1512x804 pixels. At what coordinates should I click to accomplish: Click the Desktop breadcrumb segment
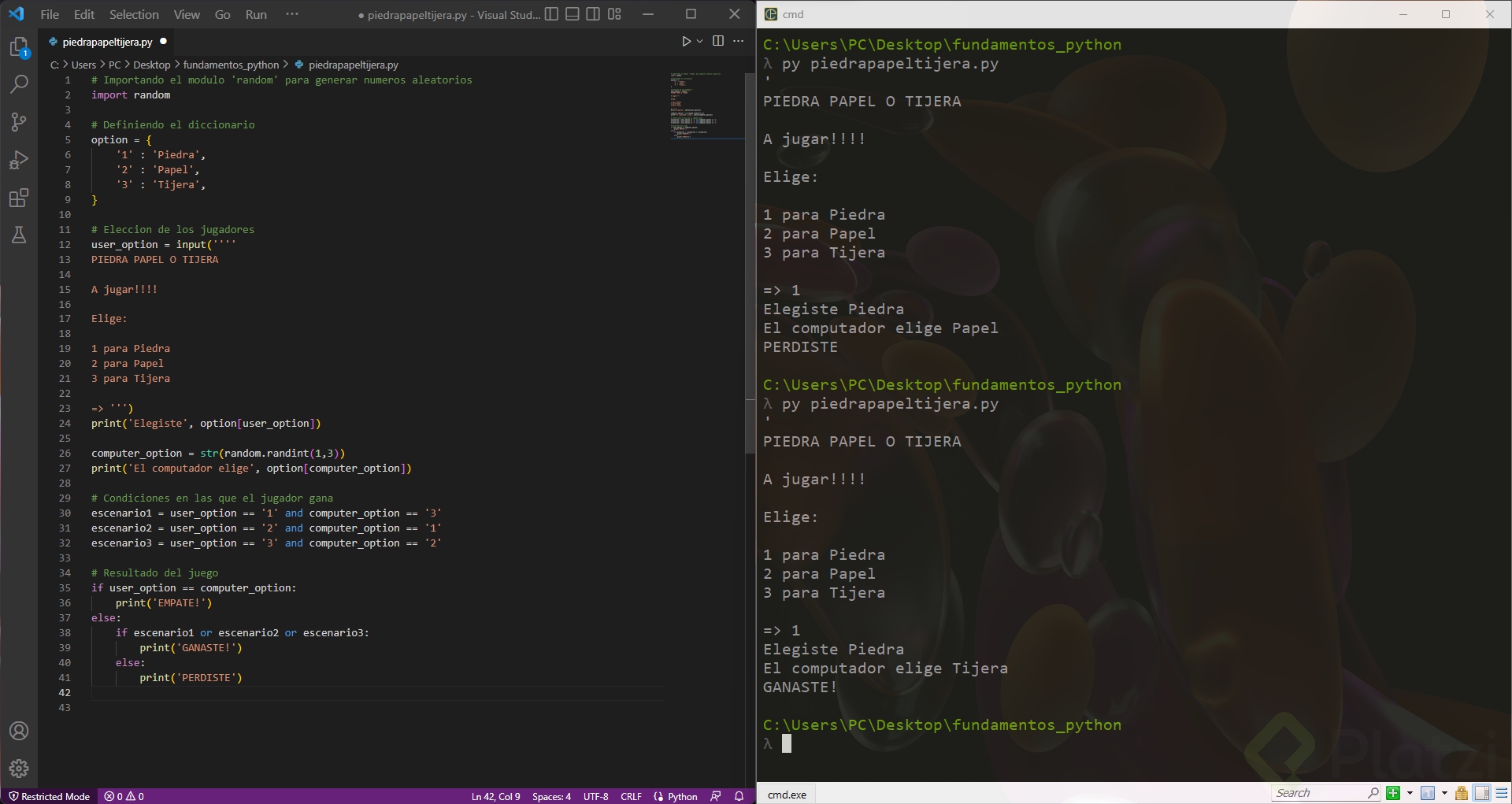tap(151, 65)
